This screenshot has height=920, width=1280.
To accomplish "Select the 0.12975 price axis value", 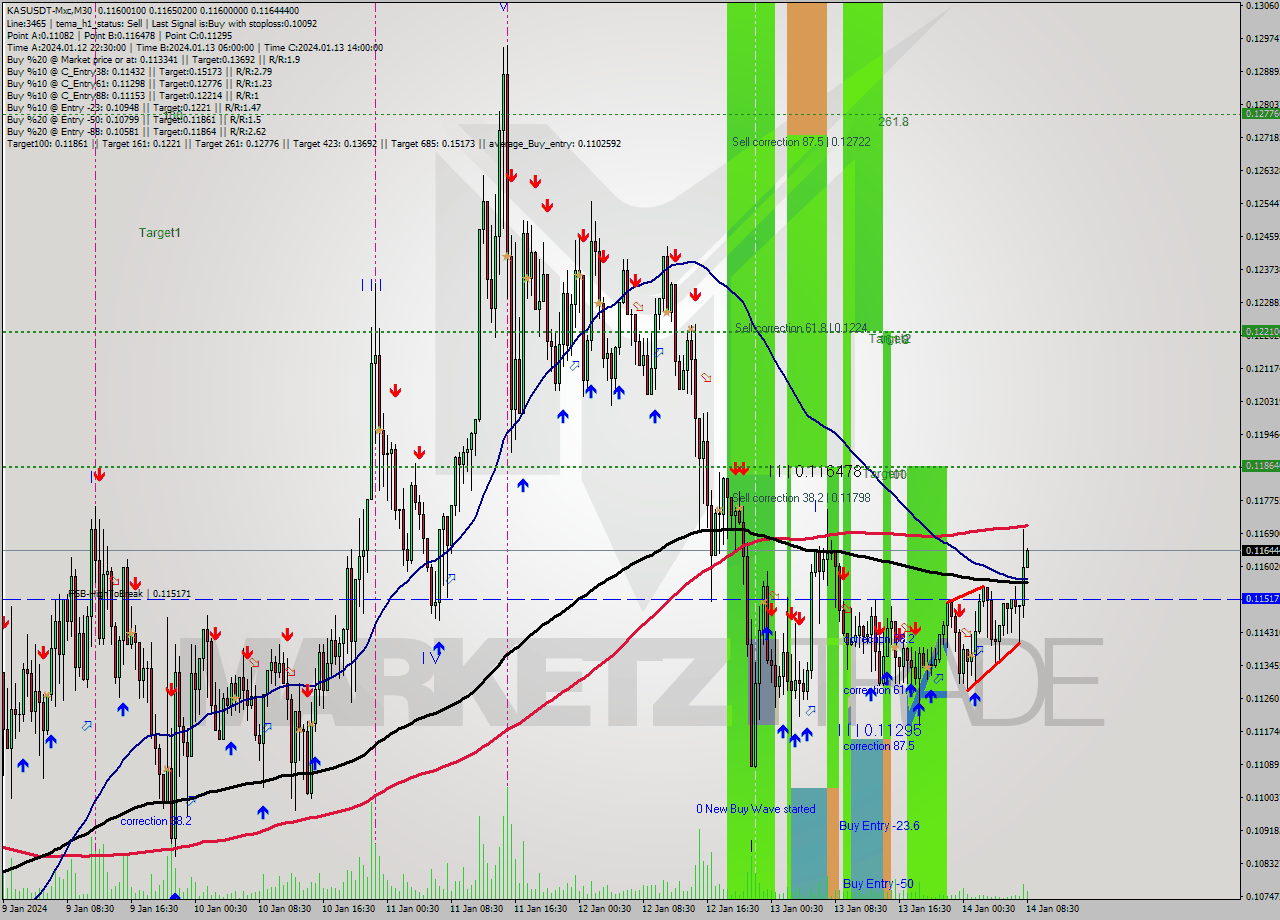I will [x=1262, y=38].
